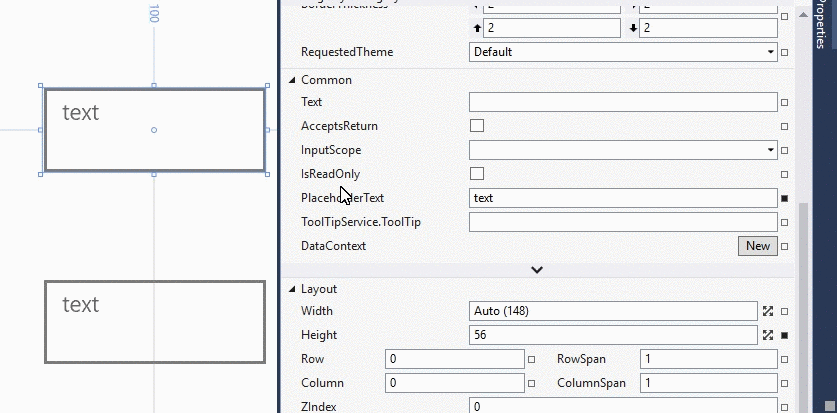Show advanced Common properties chevron
This screenshot has width=837, height=413.
coord(537,270)
